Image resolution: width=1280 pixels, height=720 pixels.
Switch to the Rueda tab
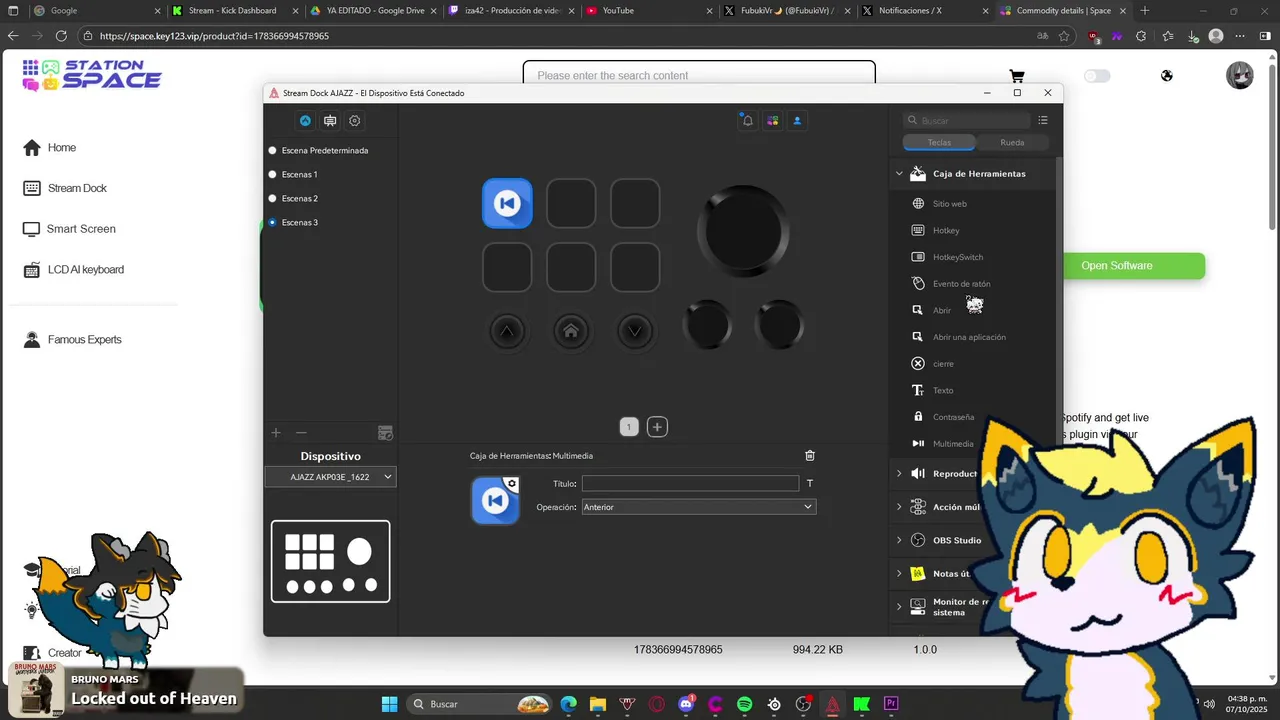[x=1012, y=143]
